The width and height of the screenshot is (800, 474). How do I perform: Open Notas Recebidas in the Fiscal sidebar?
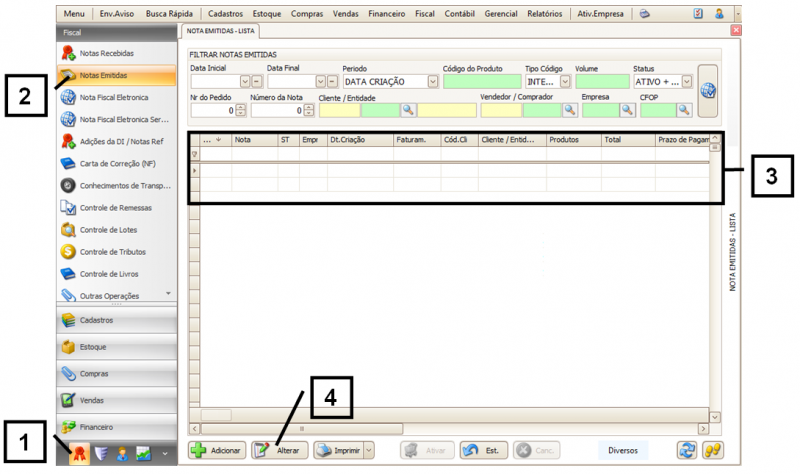point(105,52)
